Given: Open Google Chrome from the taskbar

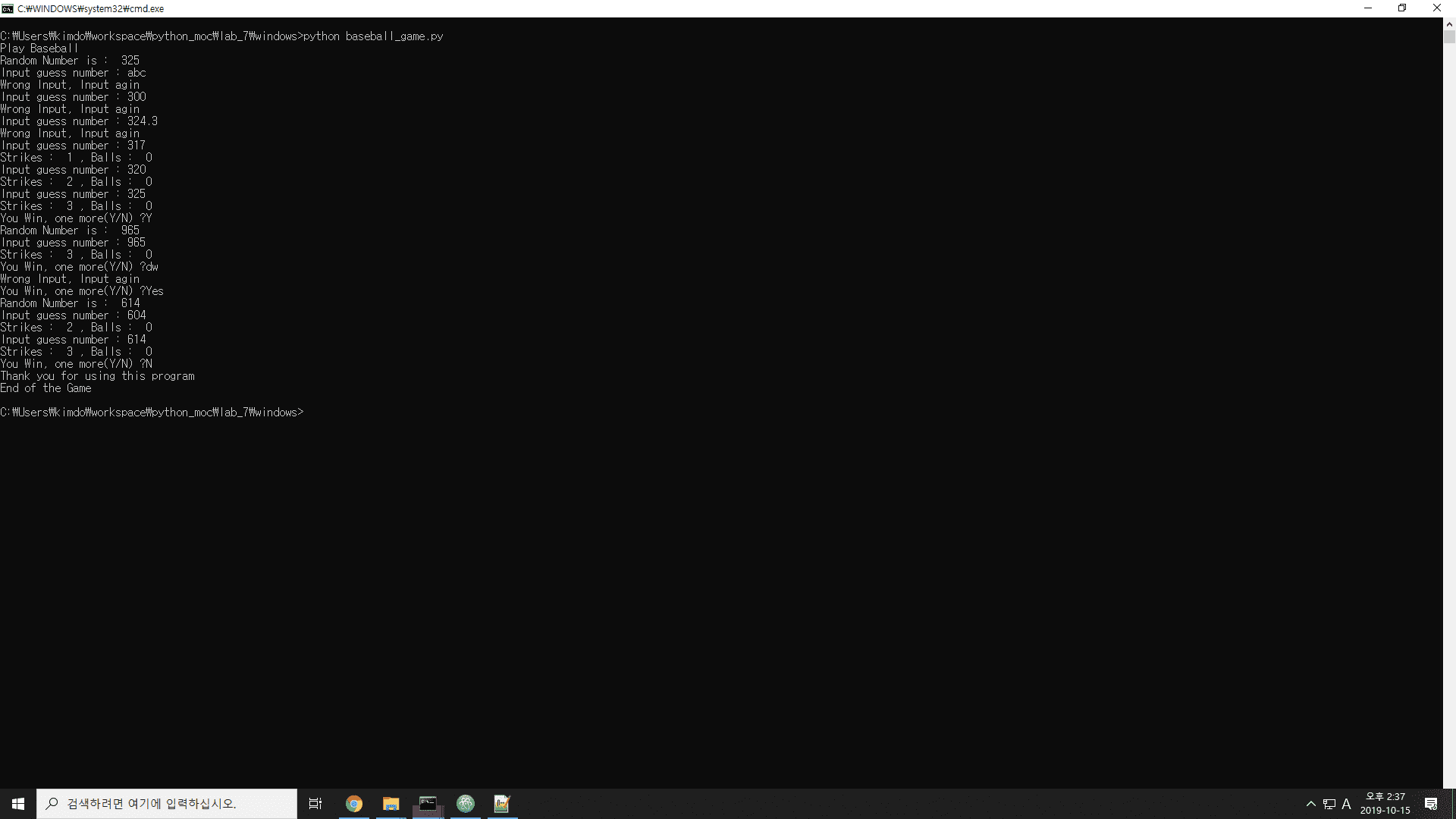Looking at the screenshot, I should pyautogui.click(x=353, y=804).
